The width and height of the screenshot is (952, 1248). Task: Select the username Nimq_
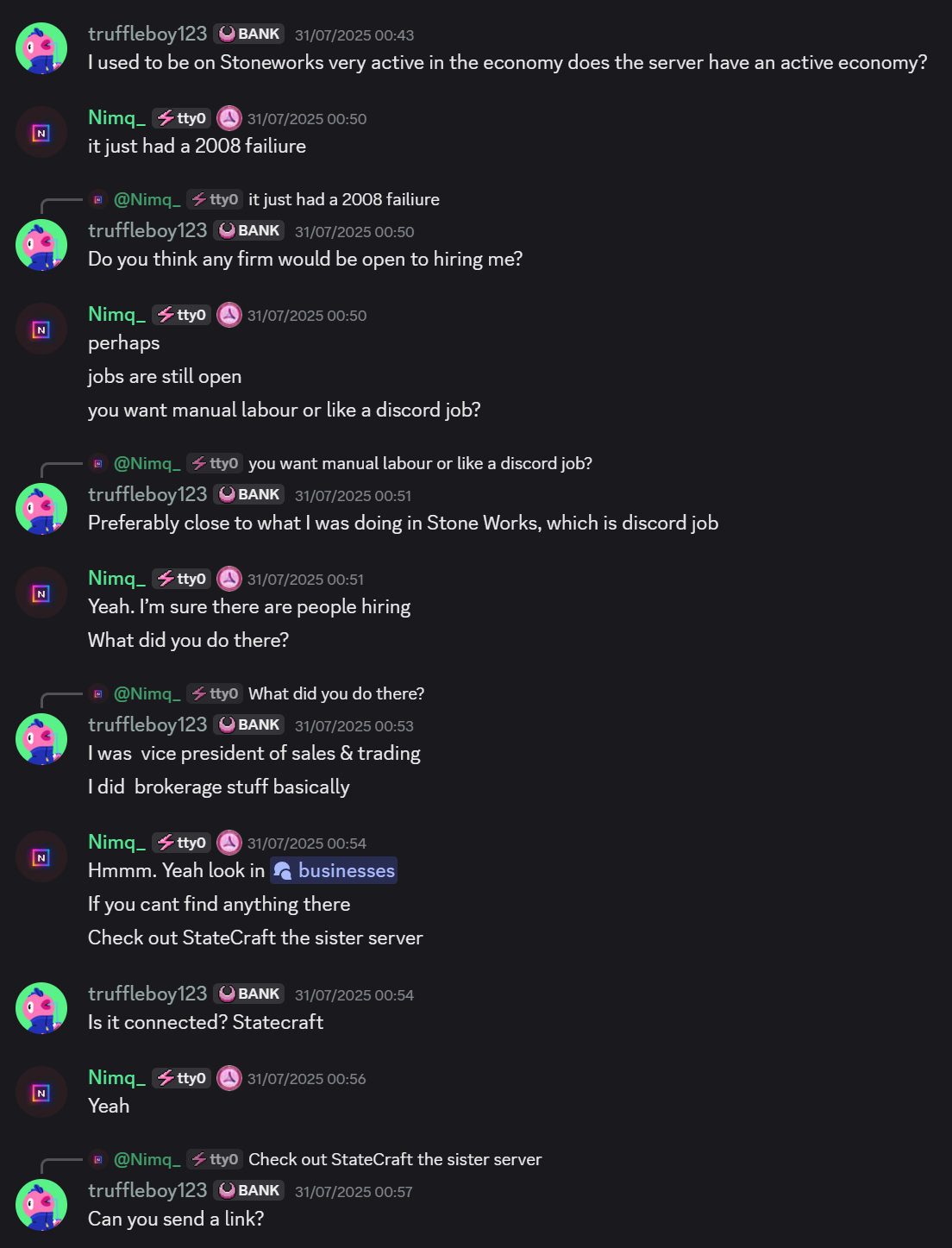116,117
